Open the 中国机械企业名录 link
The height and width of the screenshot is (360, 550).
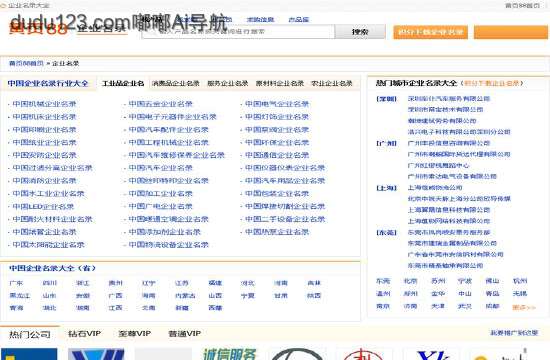point(44,104)
